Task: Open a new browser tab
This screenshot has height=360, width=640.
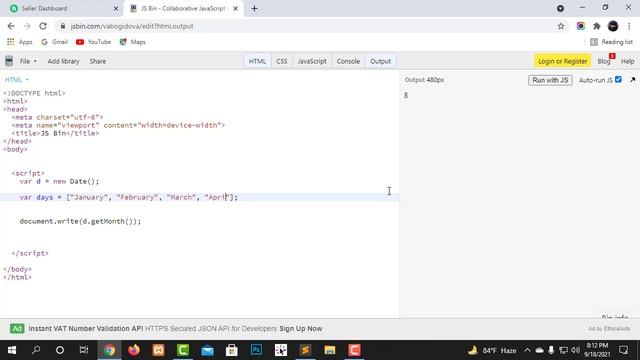Action: (x=254, y=9)
